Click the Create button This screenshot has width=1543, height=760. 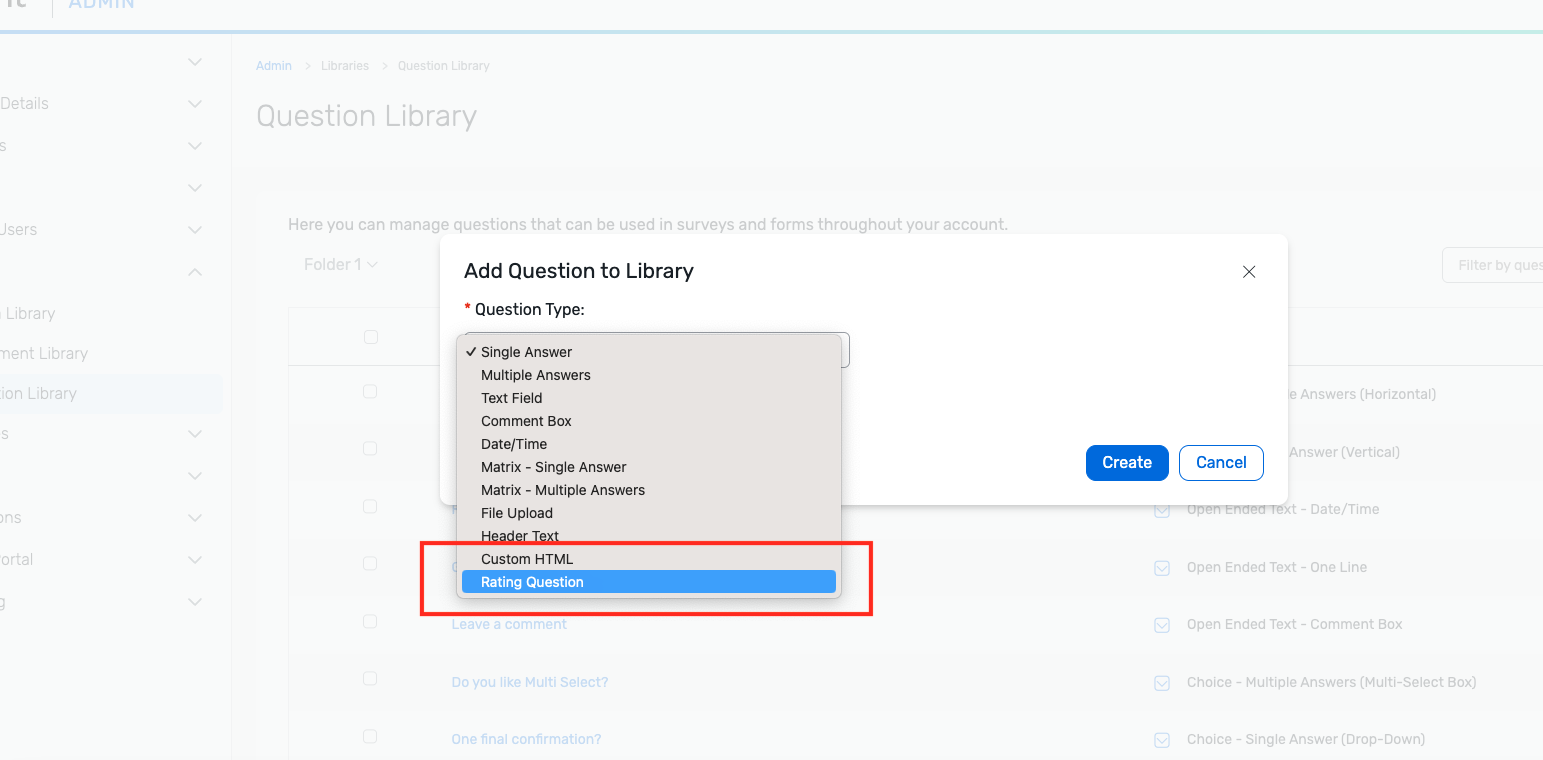(x=1127, y=463)
